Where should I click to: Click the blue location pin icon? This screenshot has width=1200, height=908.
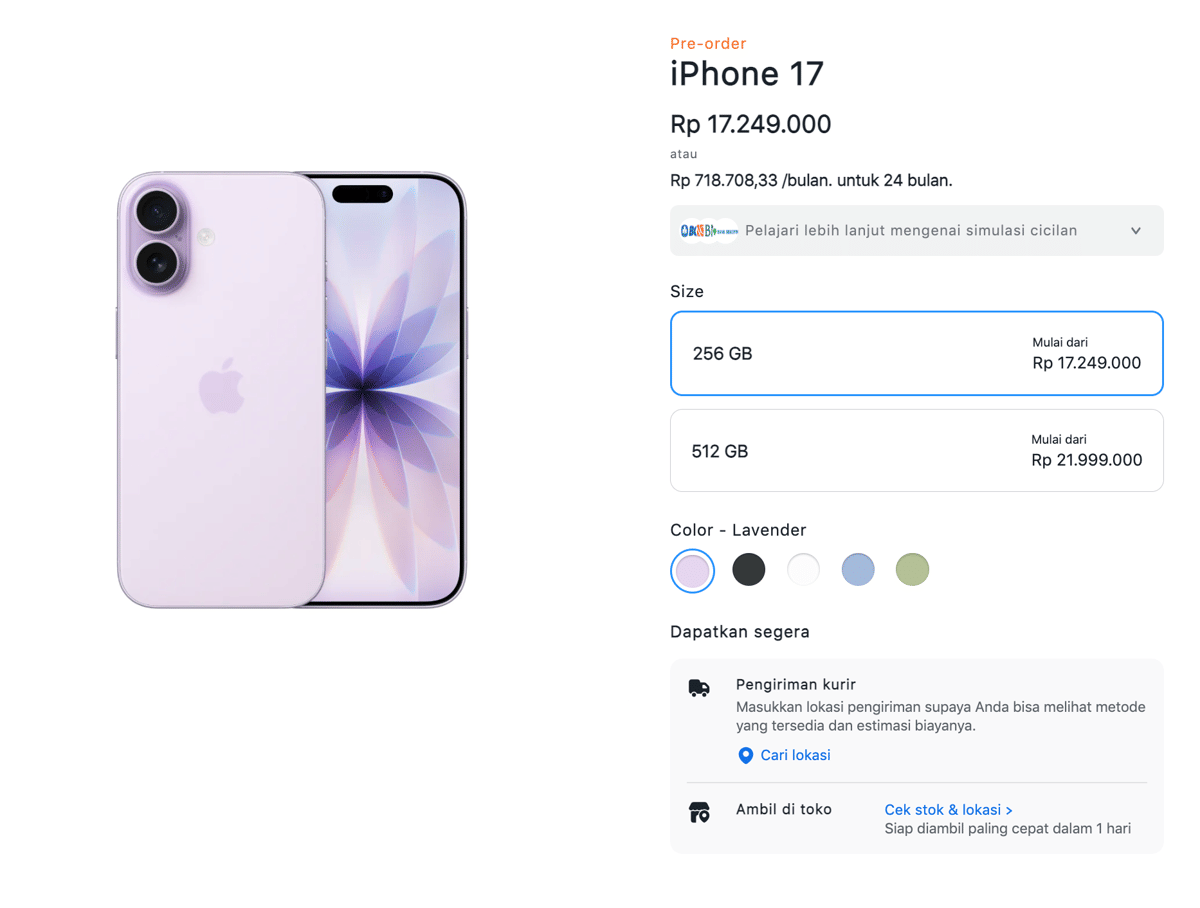[x=745, y=755]
